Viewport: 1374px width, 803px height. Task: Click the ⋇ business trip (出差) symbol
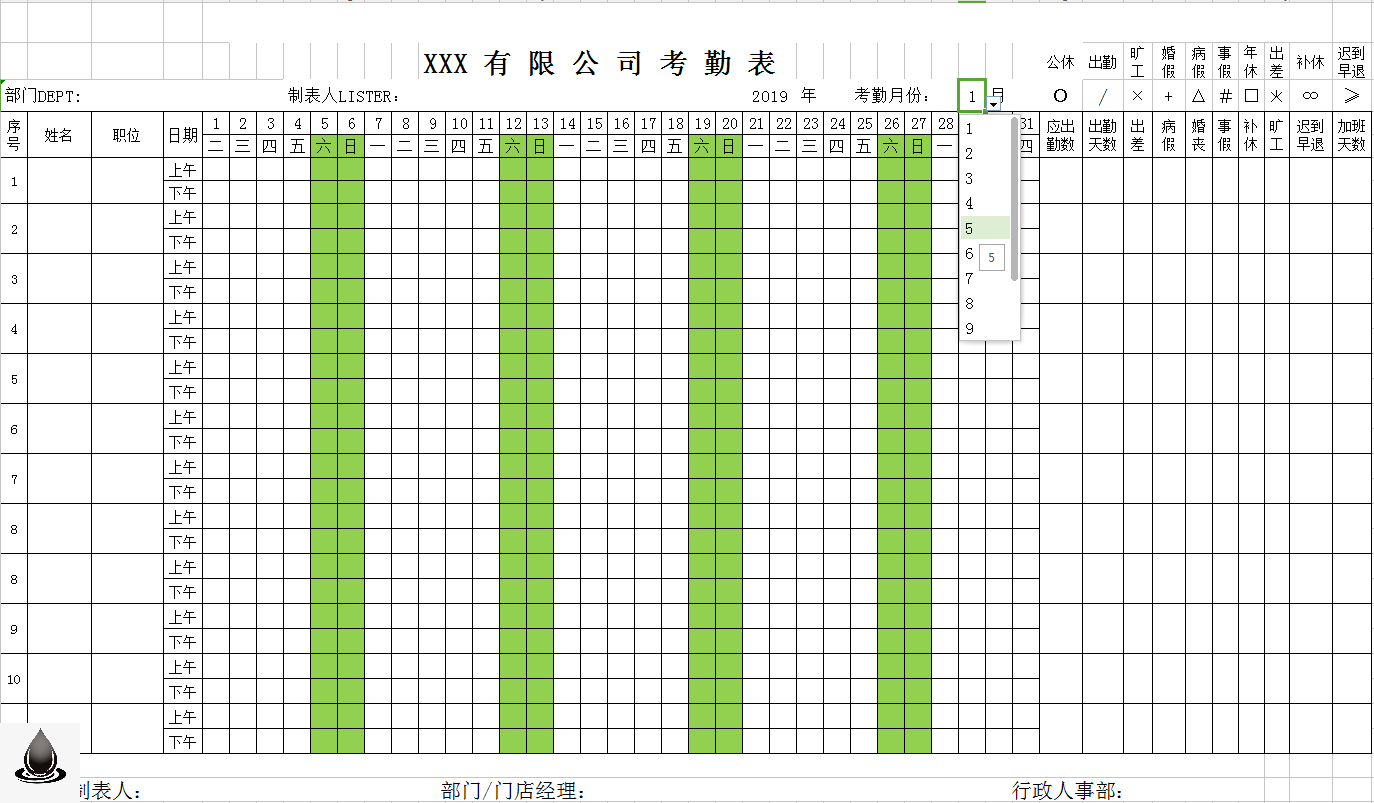click(x=1276, y=95)
